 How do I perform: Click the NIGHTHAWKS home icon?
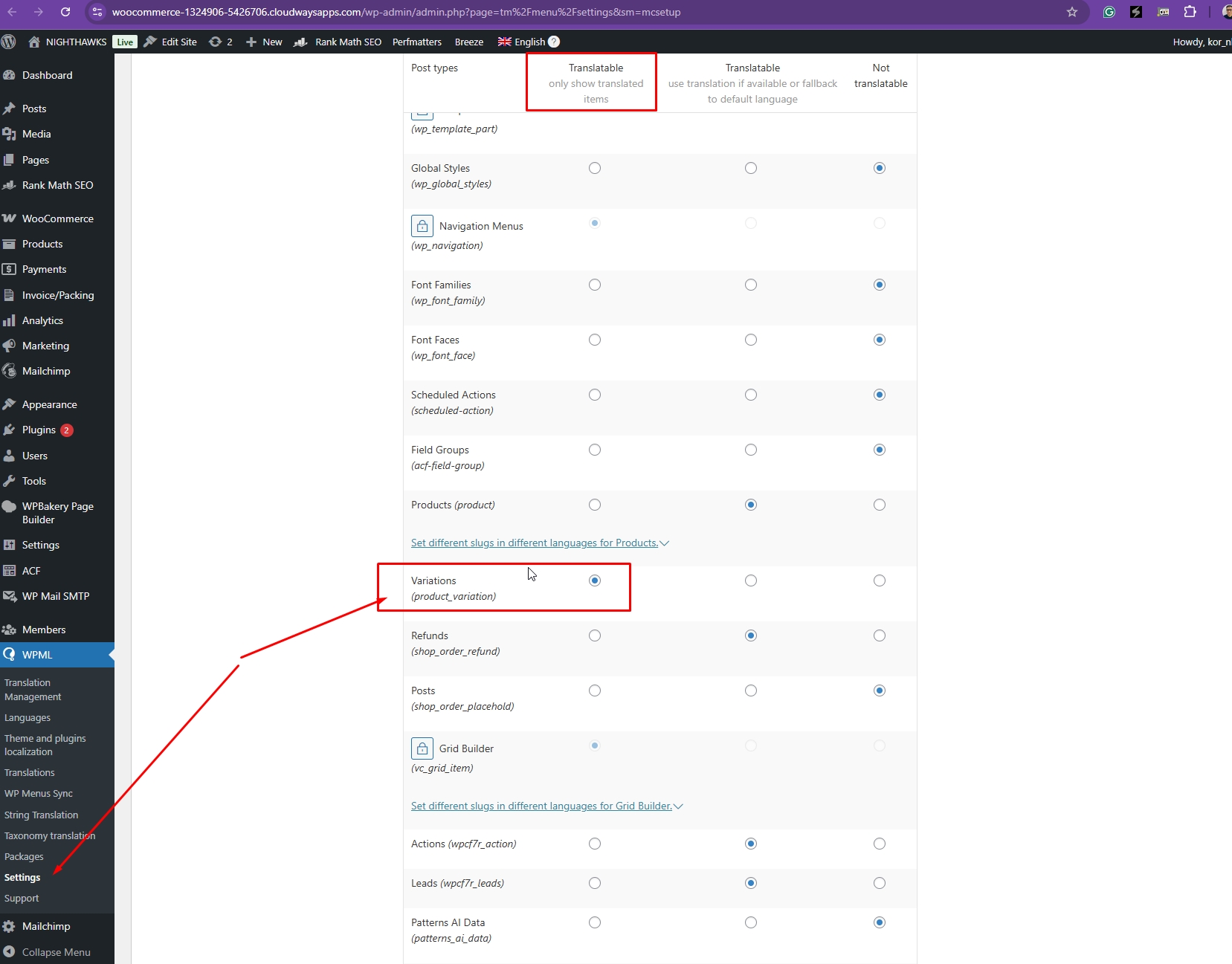[x=34, y=42]
